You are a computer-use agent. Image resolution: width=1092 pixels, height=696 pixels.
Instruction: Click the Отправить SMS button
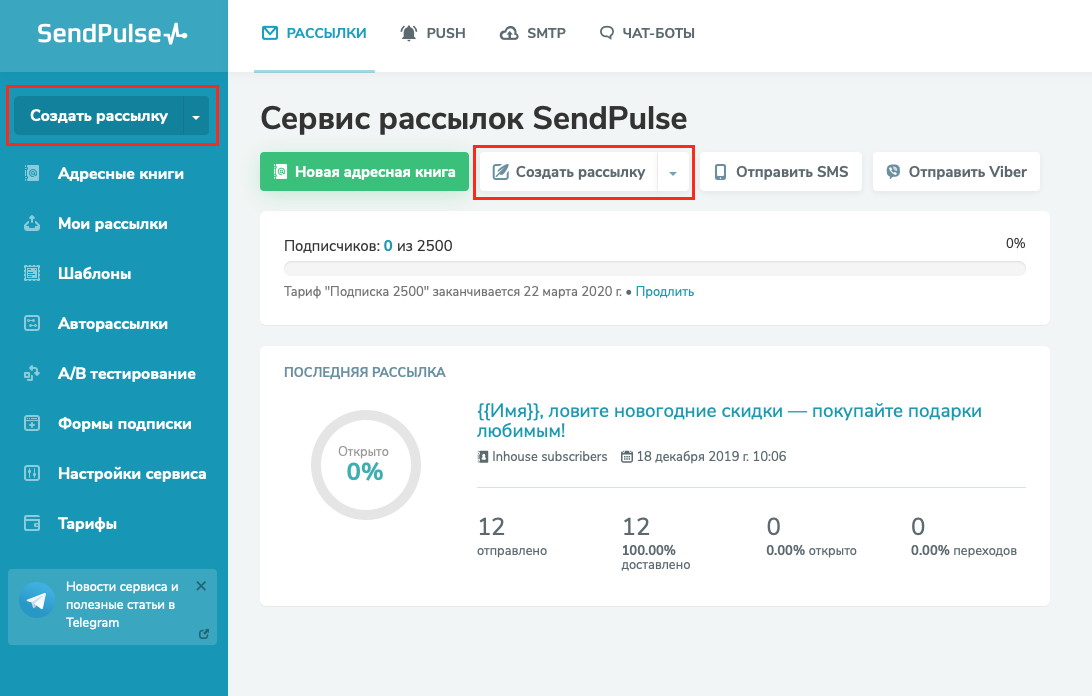781,171
